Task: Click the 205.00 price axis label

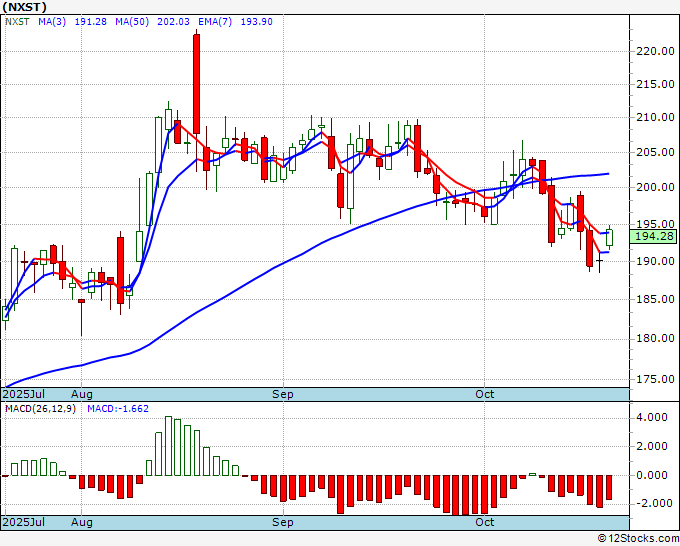Action: [x=655, y=152]
